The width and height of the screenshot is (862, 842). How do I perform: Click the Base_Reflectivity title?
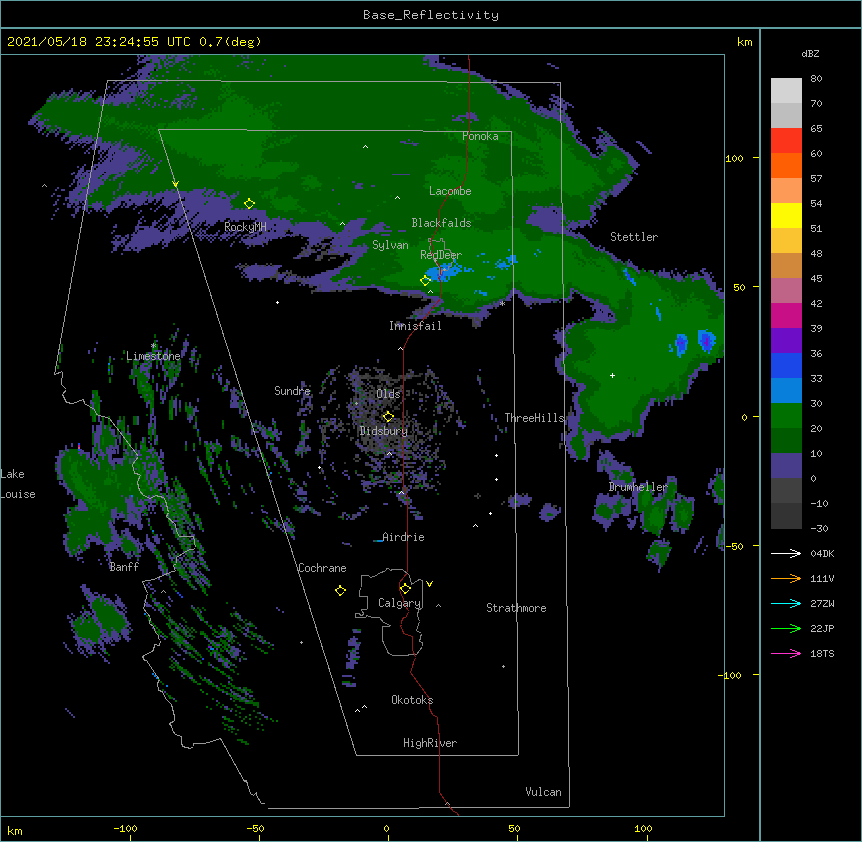(x=431, y=15)
